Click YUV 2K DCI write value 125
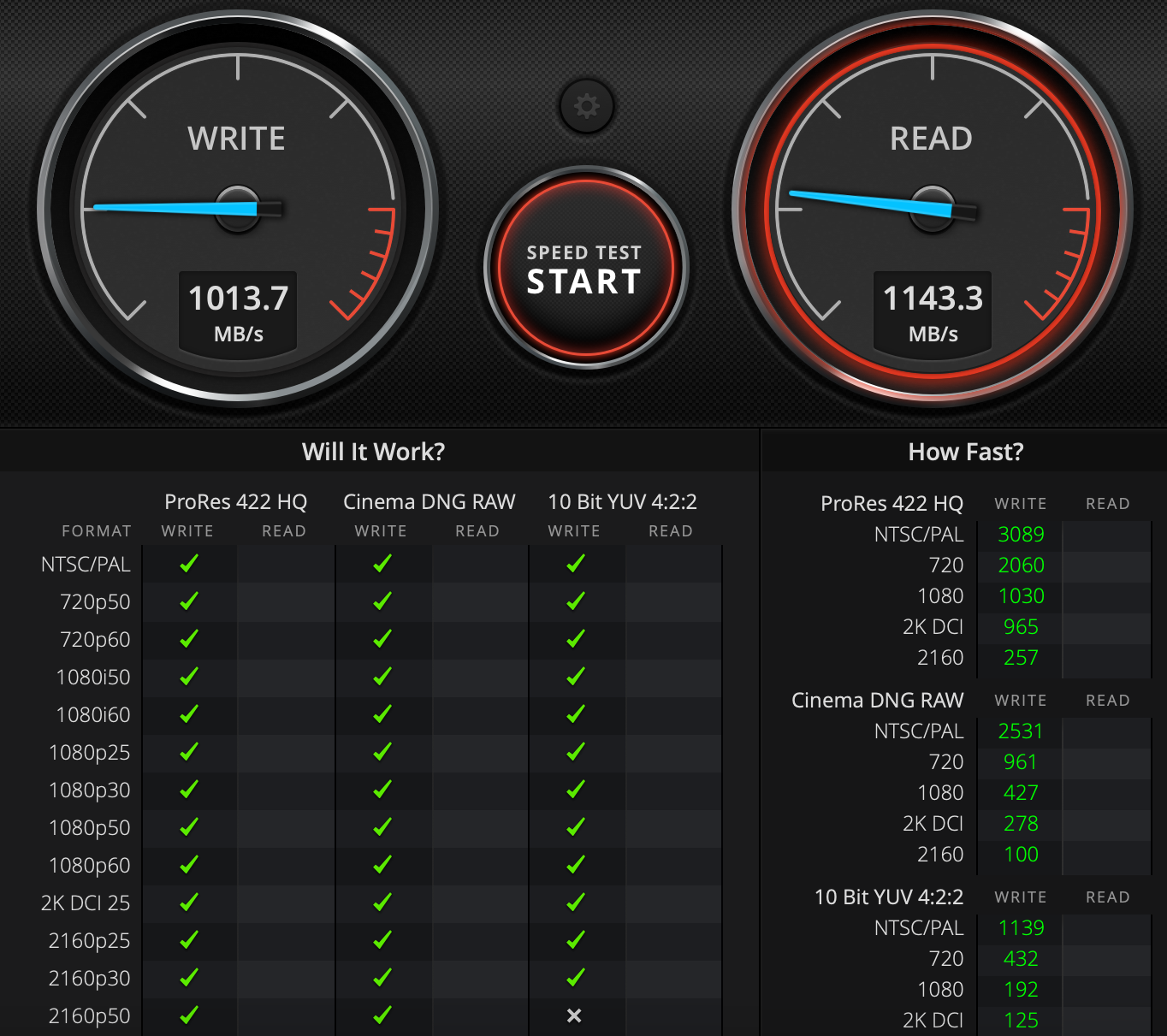 [x=1021, y=1021]
